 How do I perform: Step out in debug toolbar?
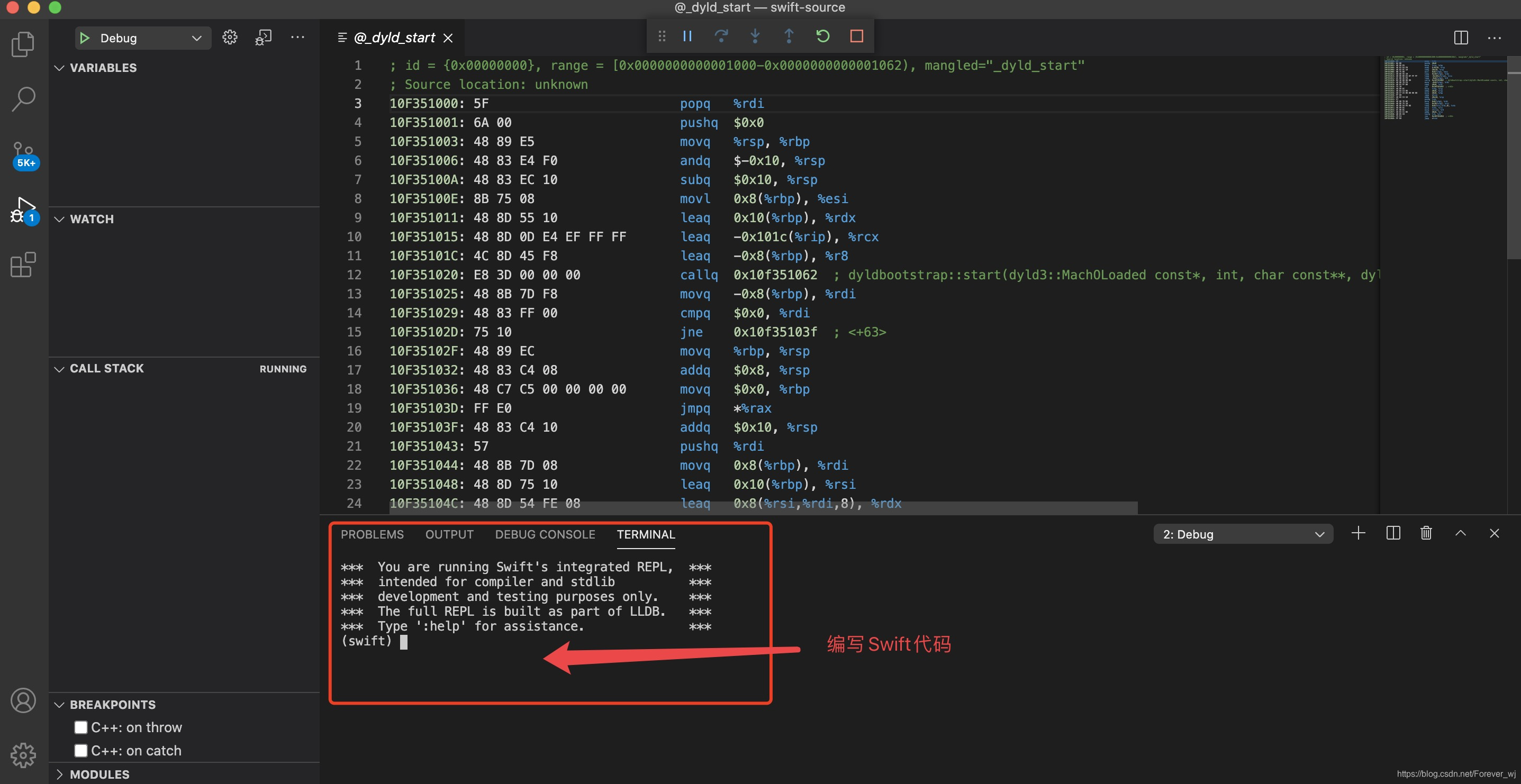788,36
